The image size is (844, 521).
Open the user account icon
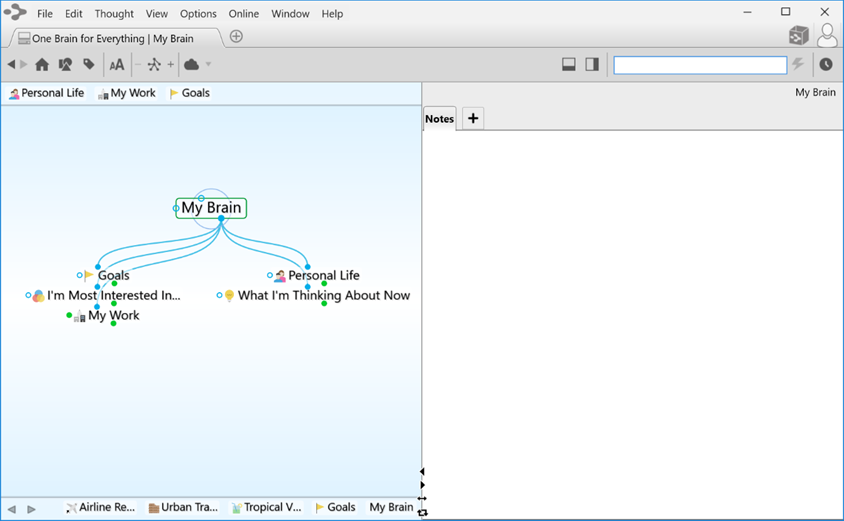tap(827, 36)
